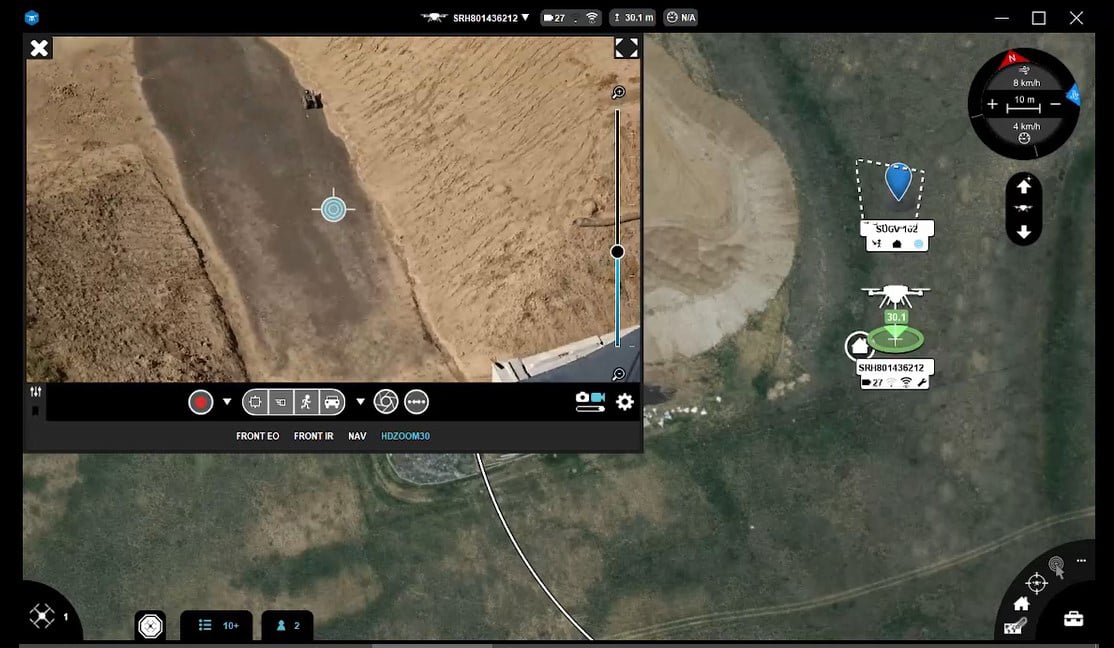
Task: Click the crosshair center-on-target icon
Action: pos(1037,583)
